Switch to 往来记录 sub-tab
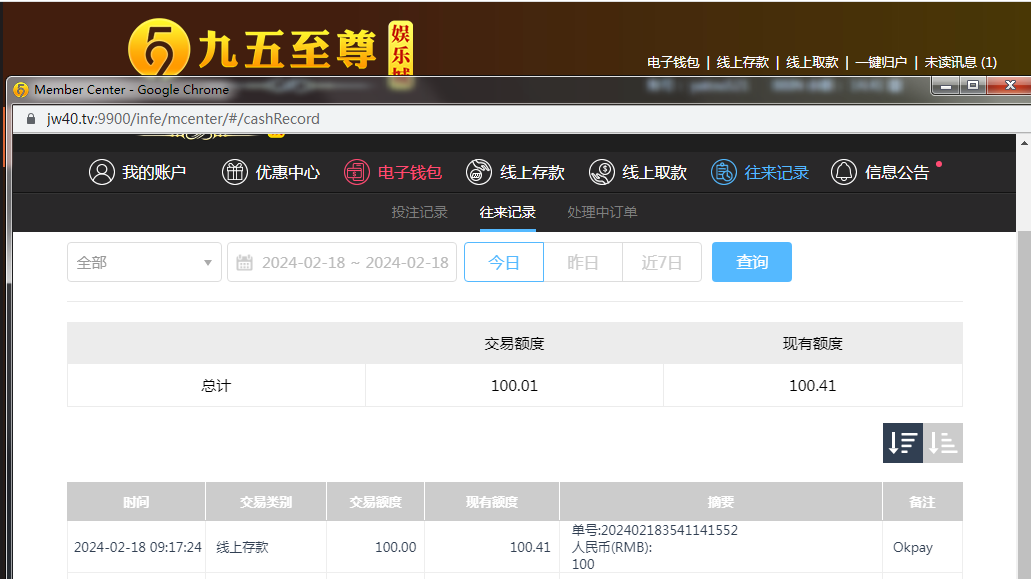This screenshot has height=579, width=1031. pyautogui.click(x=508, y=212)
